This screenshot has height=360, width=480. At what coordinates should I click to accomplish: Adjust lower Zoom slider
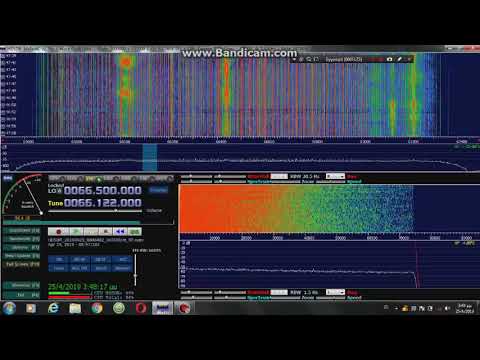point(285,298)
